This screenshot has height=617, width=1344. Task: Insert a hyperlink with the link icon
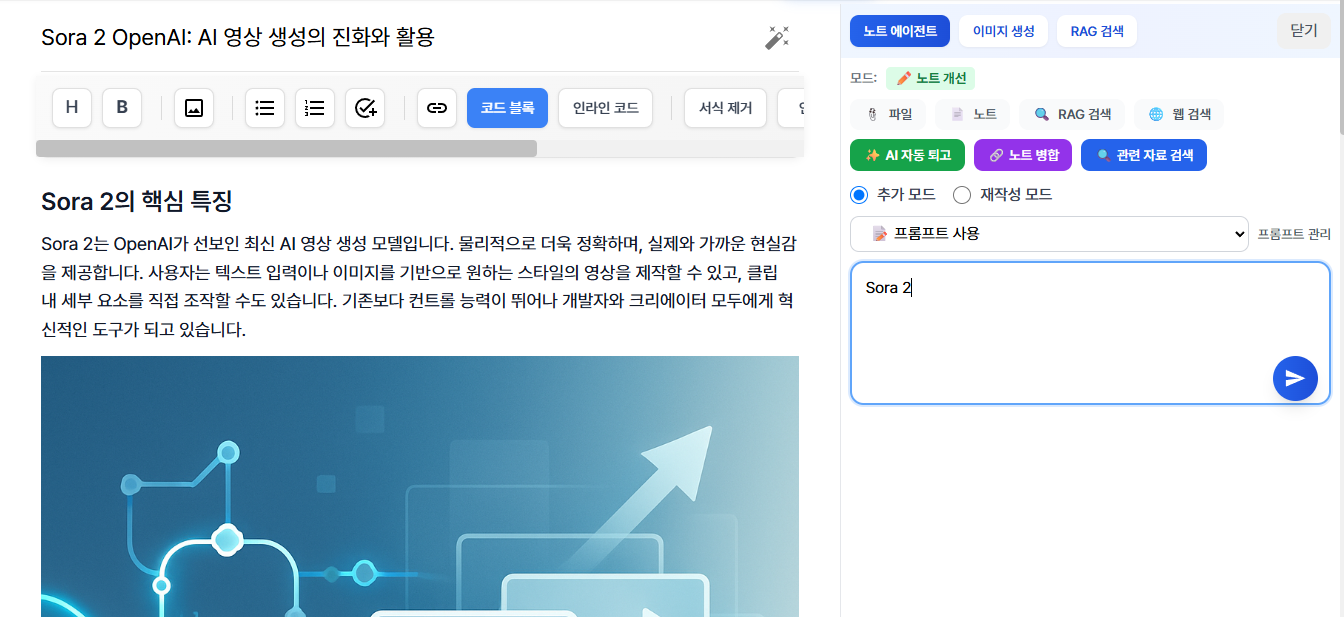click(x=436, y=108)
